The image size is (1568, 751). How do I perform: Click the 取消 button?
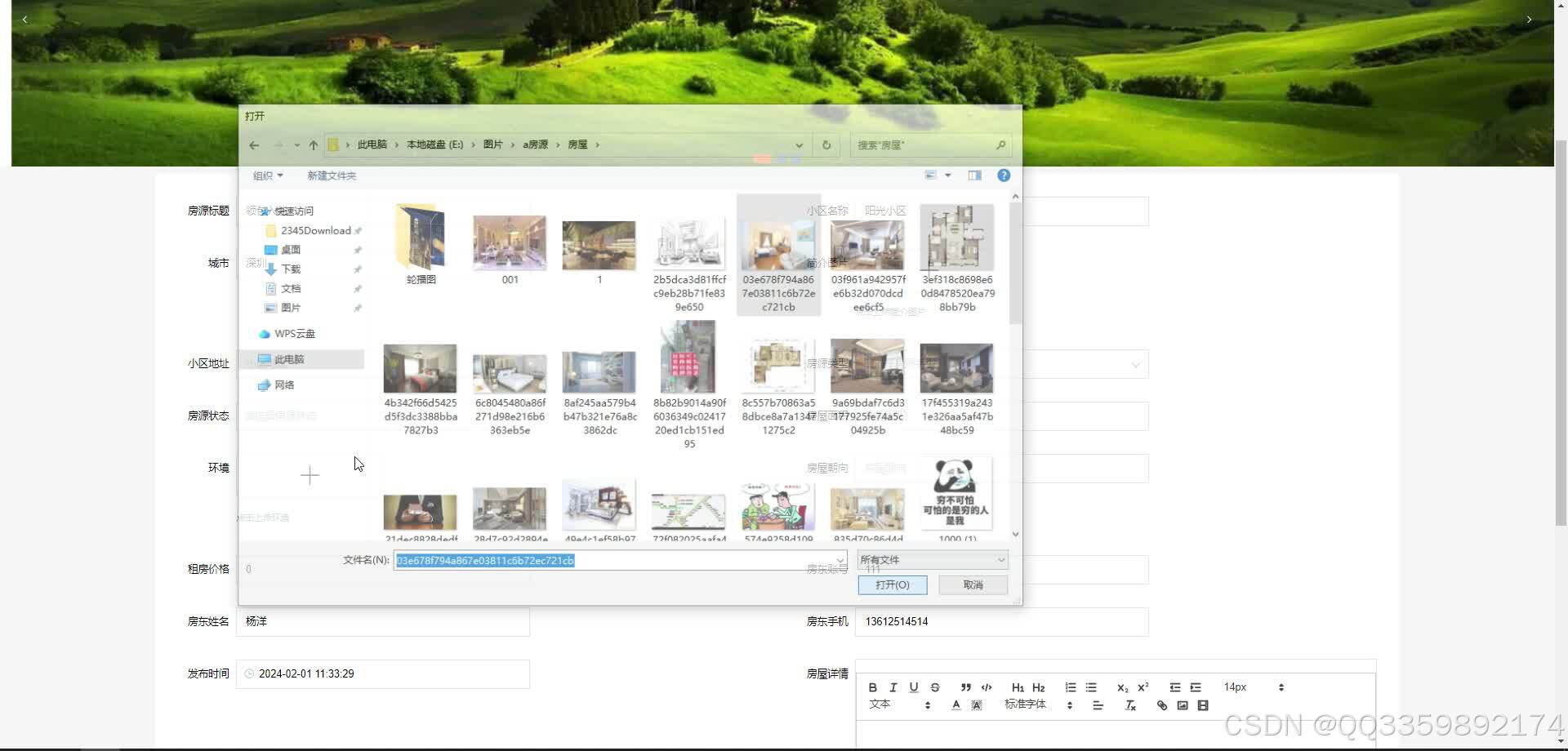click(973, 585)
